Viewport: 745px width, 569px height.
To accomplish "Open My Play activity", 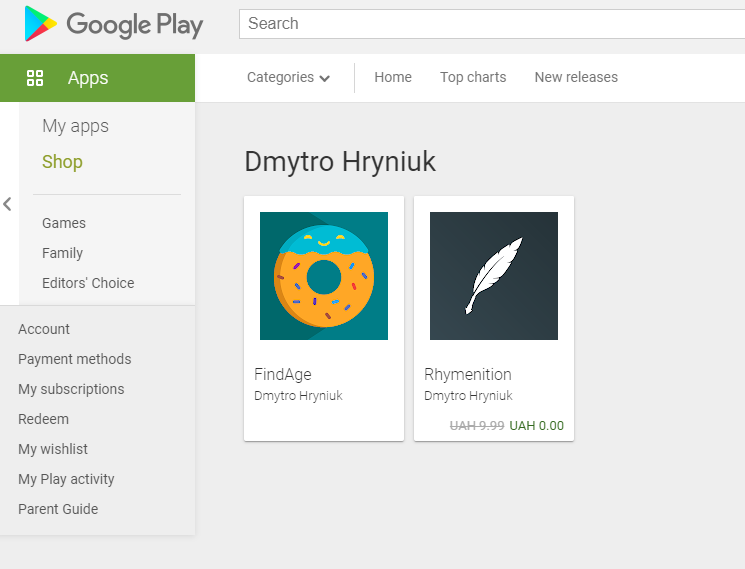I will pos(66,479).
